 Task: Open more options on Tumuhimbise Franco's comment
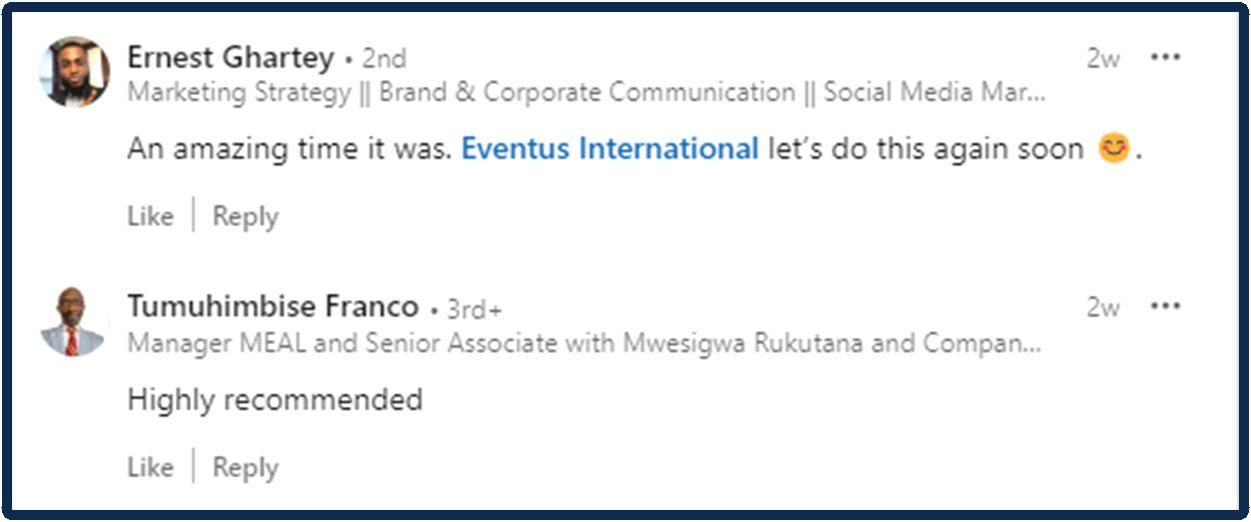point(1165,306)
